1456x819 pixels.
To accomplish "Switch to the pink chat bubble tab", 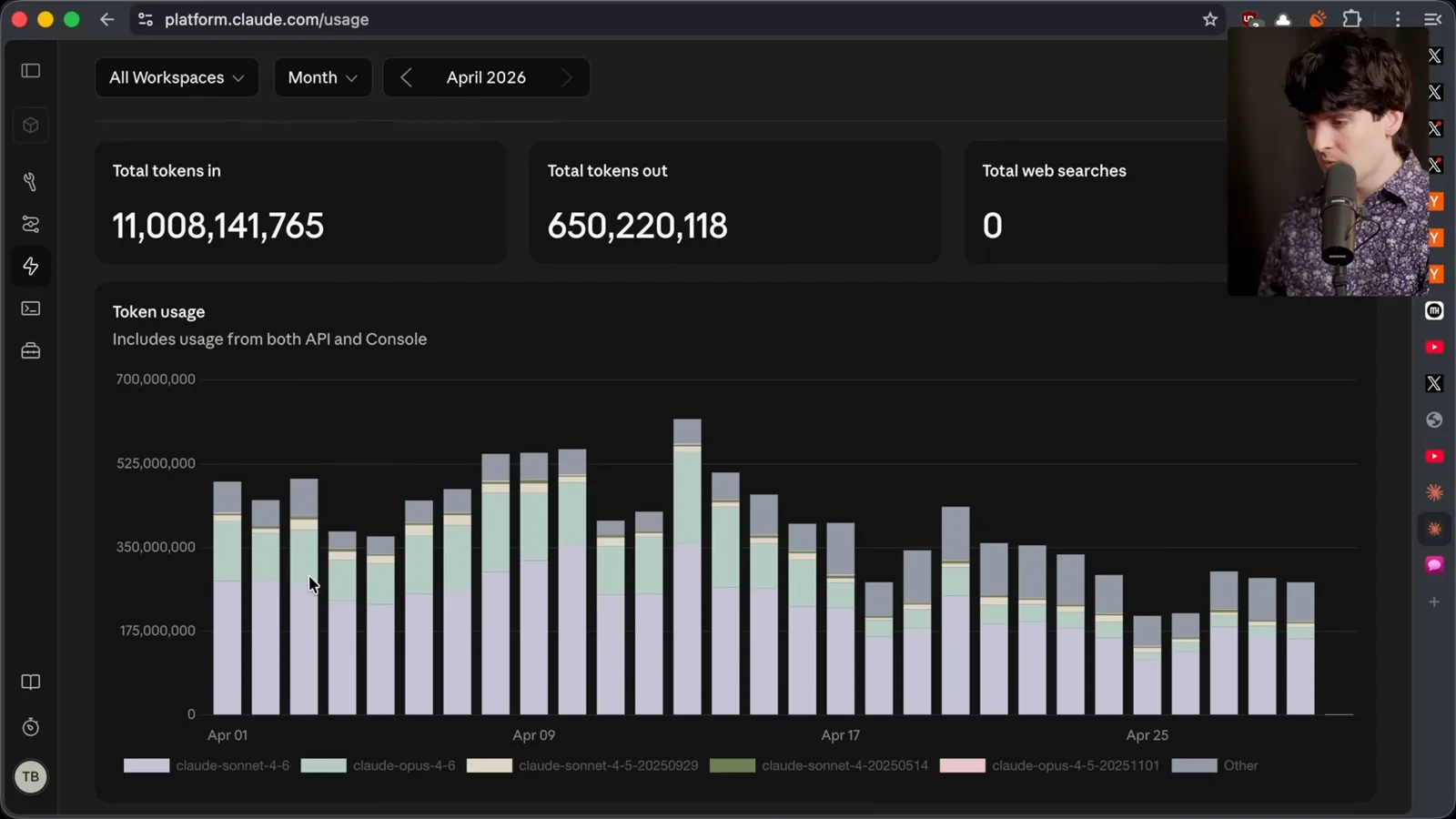I will 1434,565.
